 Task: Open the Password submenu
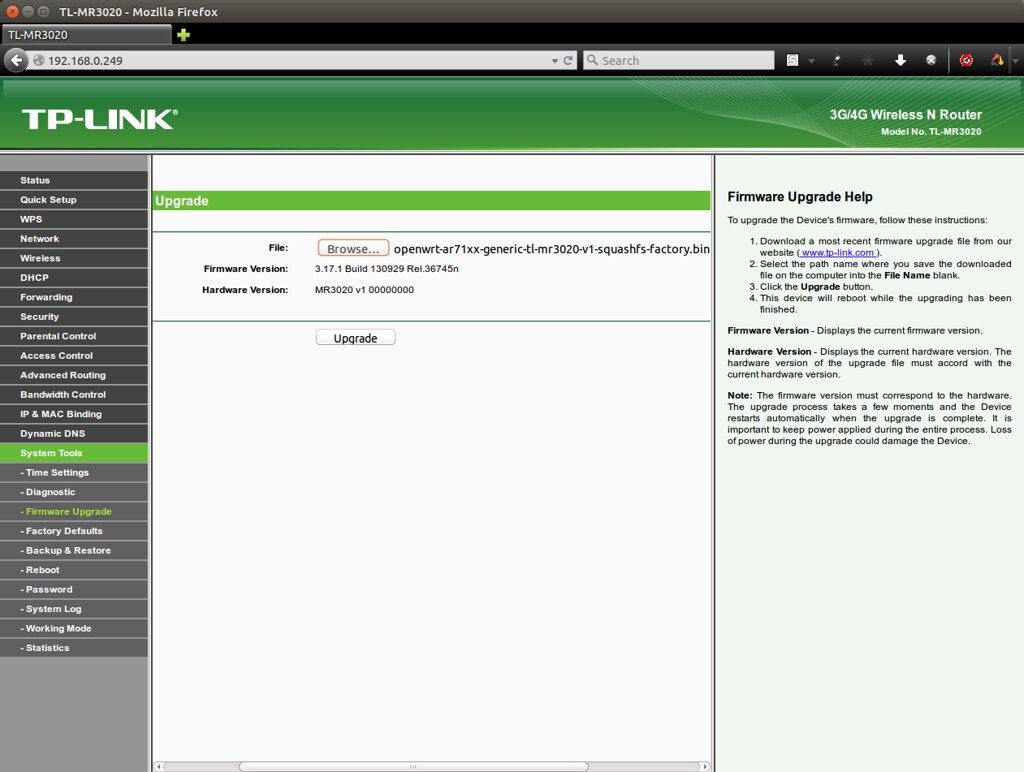tap(74, 590)
